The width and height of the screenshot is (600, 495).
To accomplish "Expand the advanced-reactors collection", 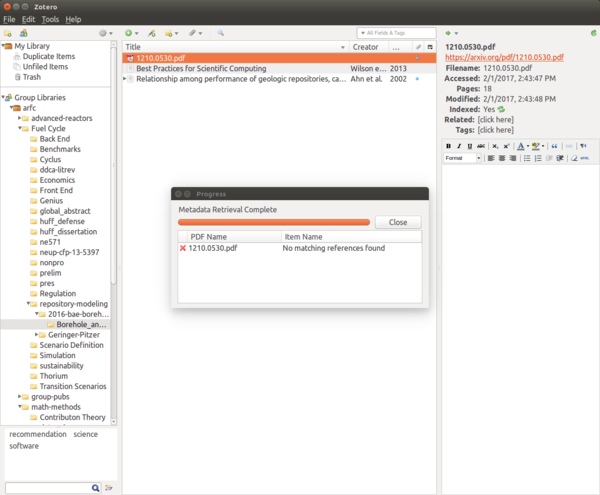I will tap(20, 118).
